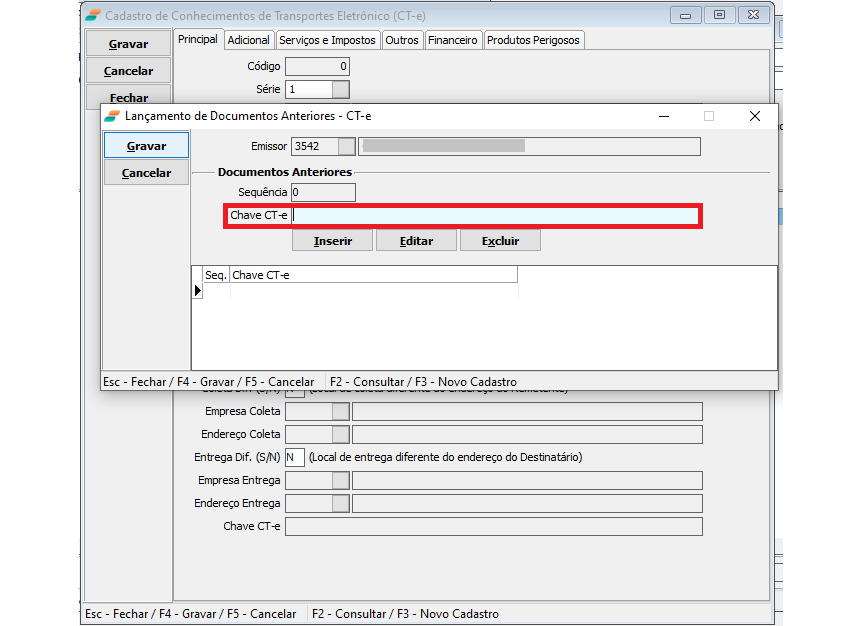This screenshot has height=626, width=862.
Task: Open the Produtos Perigosos tab
Action: coord(532,40)
